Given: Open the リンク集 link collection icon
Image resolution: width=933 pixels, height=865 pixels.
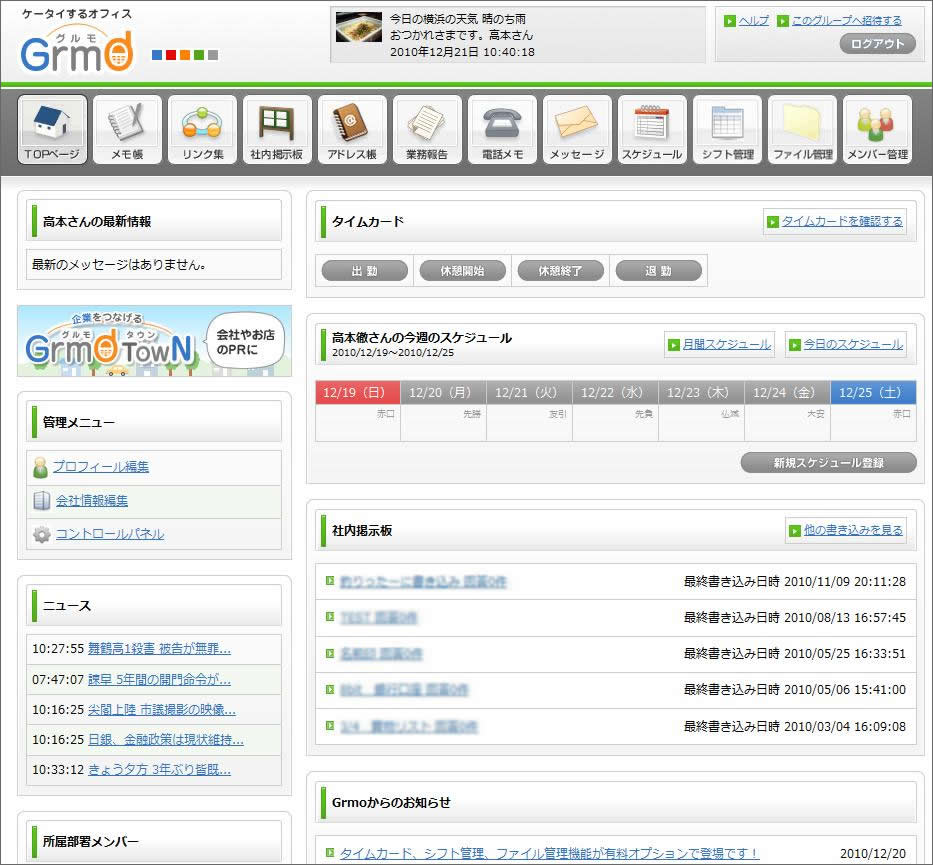Looking at the screenshot, I should click(202, 130).
